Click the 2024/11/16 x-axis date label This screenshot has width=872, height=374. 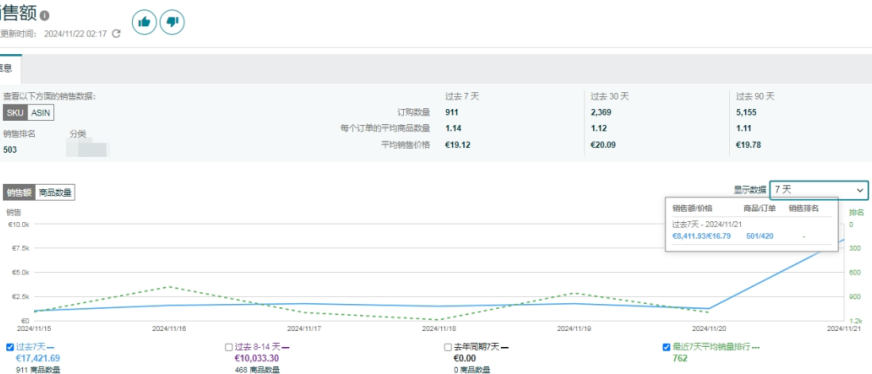[169, 328]
